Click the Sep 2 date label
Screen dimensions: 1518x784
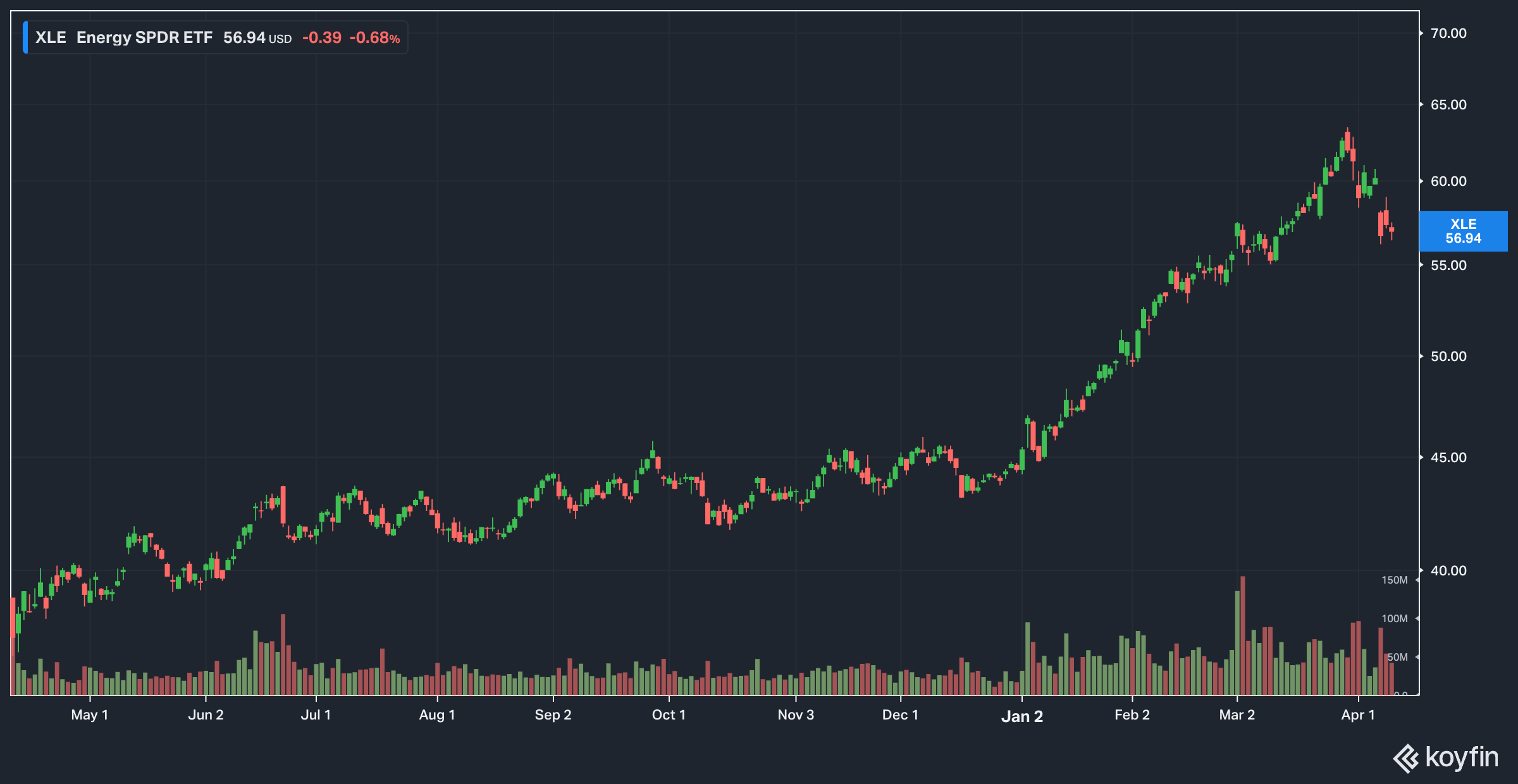click(553, 715)
